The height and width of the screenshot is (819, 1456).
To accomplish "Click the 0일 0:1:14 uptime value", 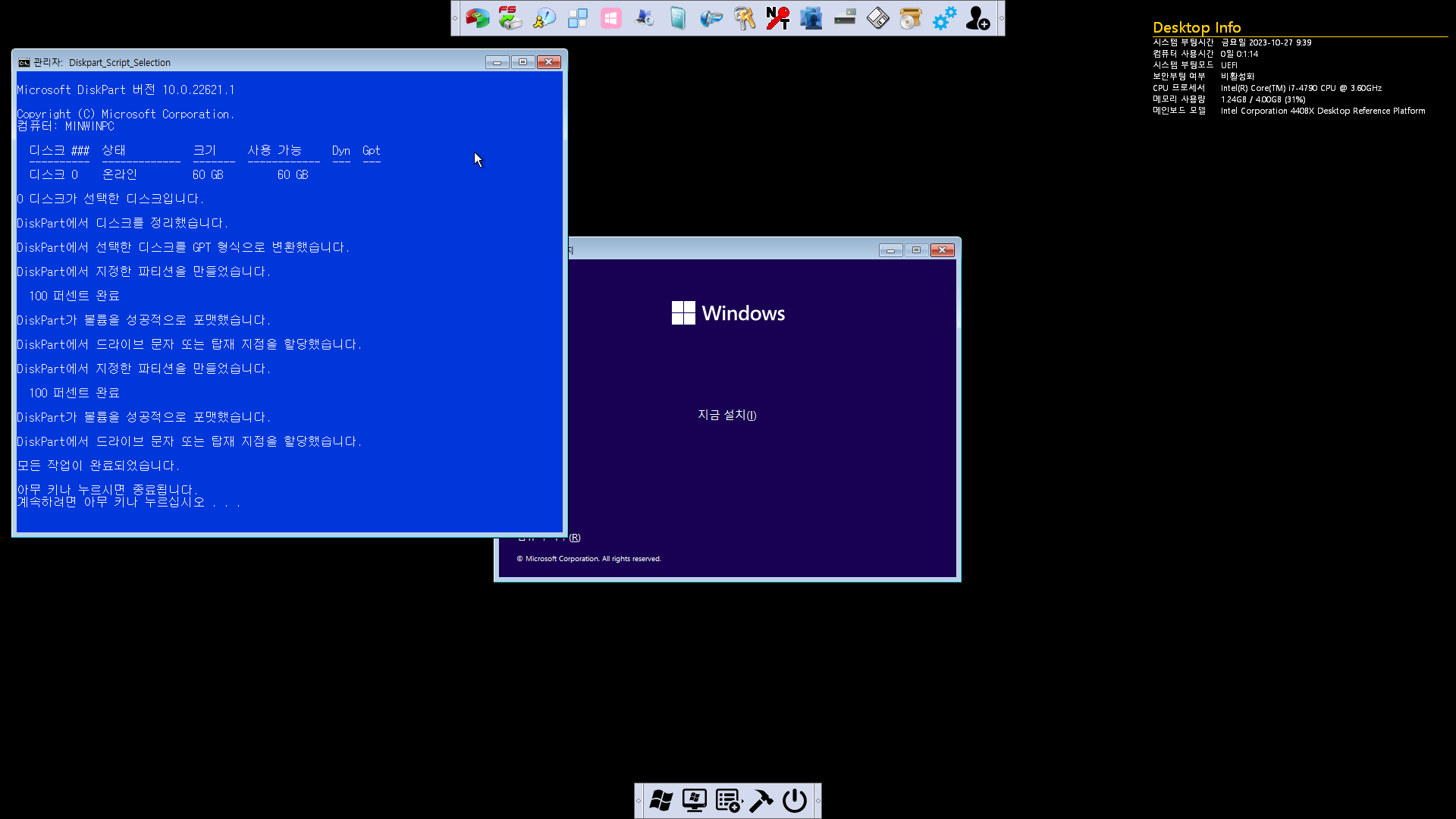I will pos(1239,54).
